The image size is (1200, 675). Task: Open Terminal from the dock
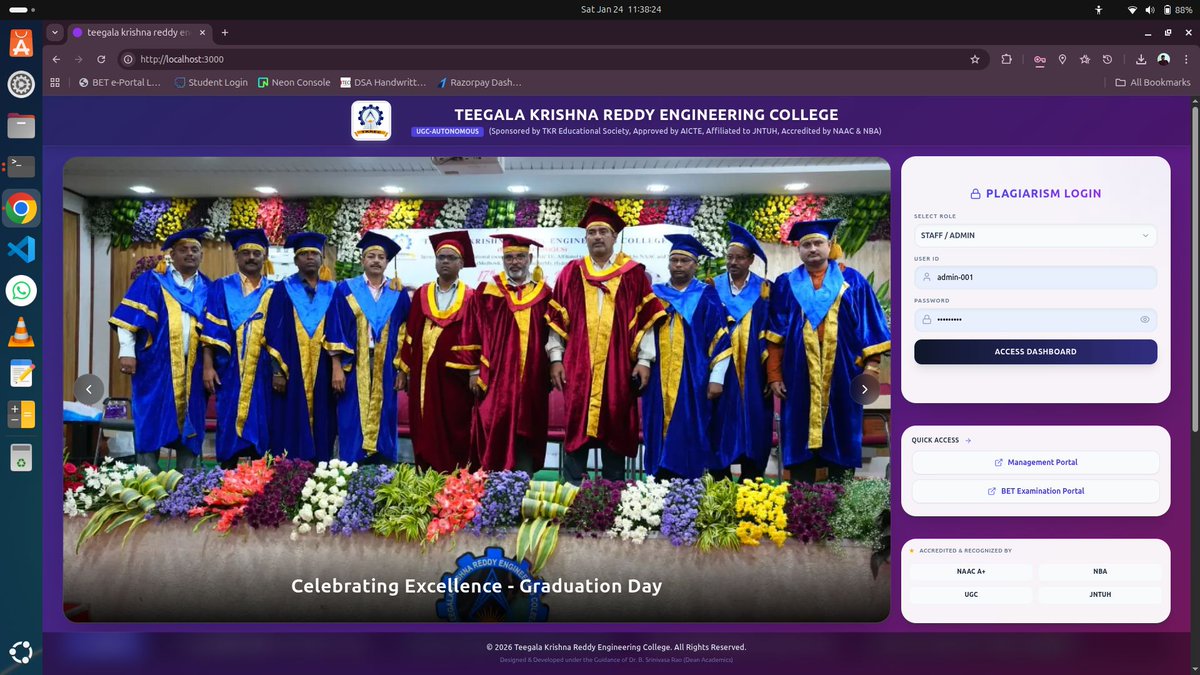tap(21, 167)
